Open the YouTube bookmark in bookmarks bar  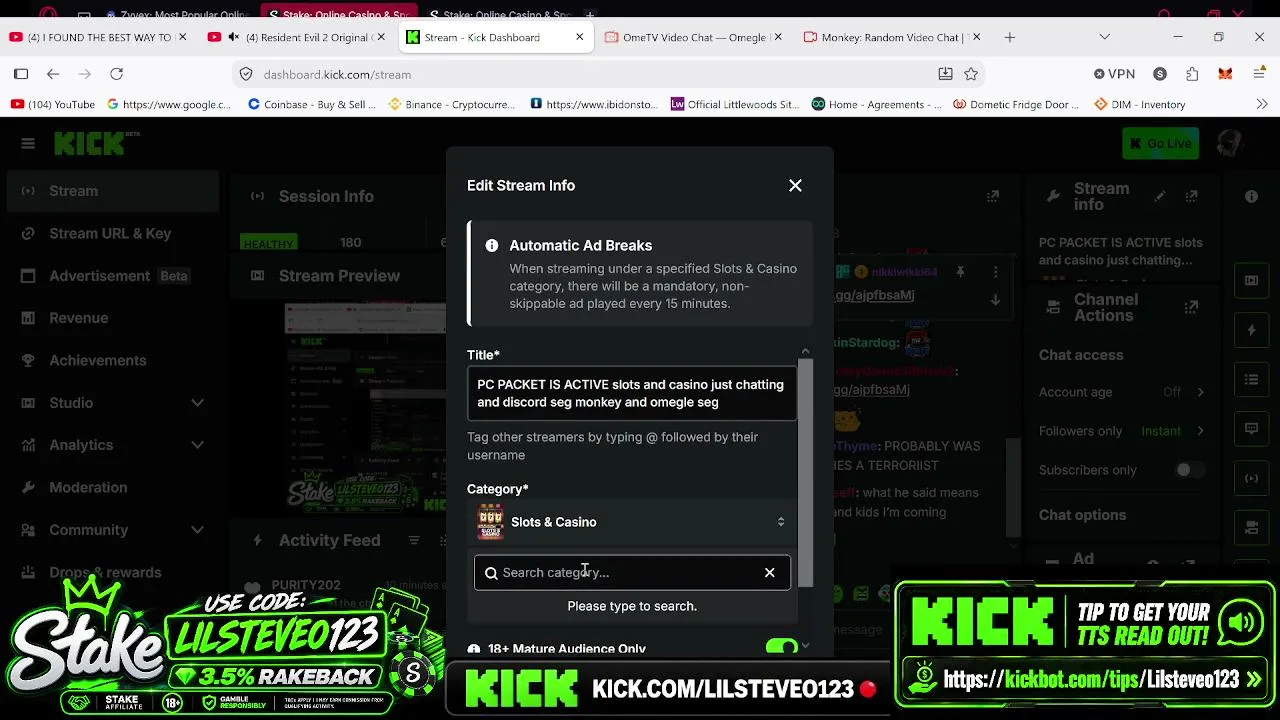point(53,104)
